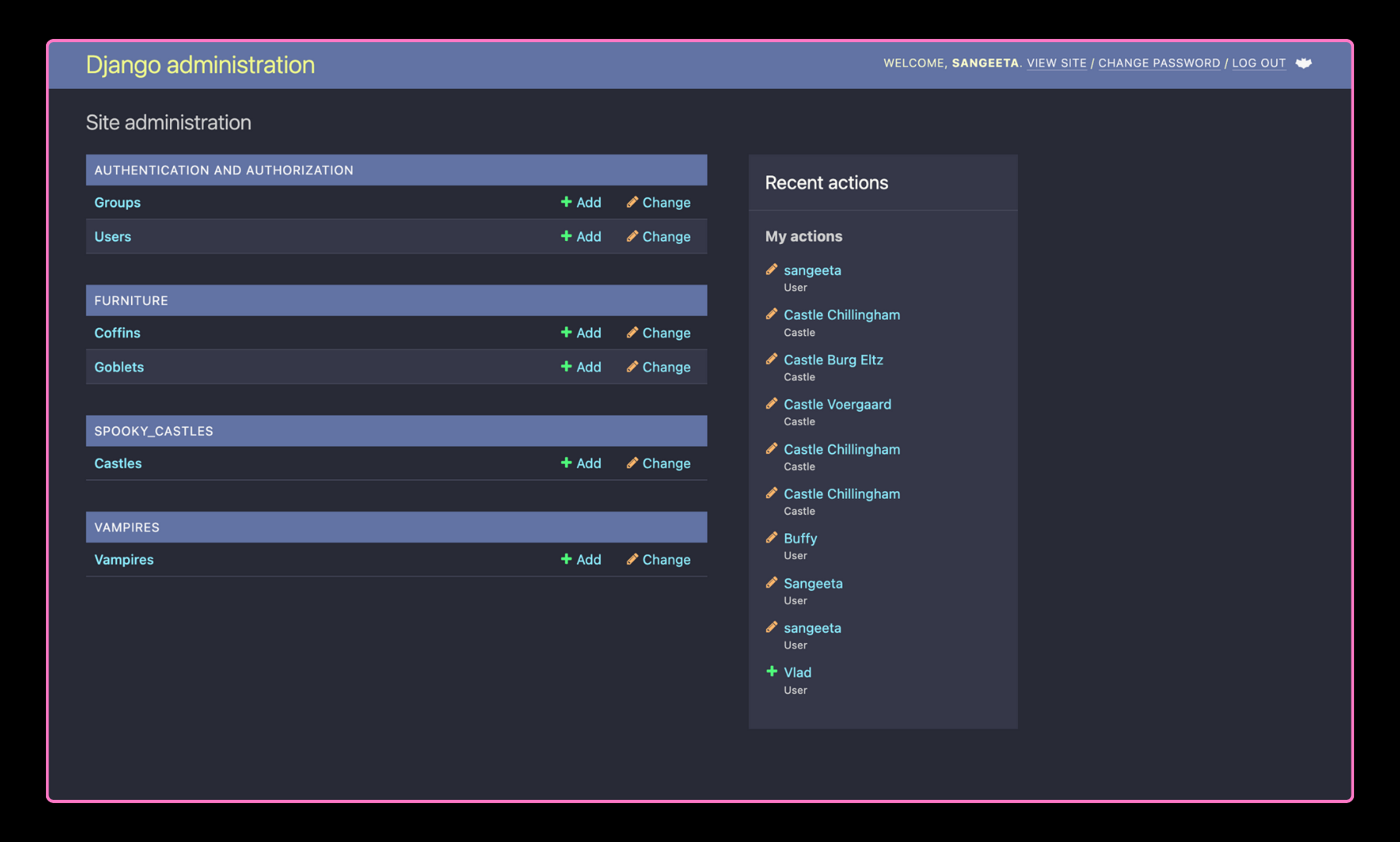Open the Change Password link
This screenshot has height=842, width=1400.
pyautogui.click(x=1159, y=63)
